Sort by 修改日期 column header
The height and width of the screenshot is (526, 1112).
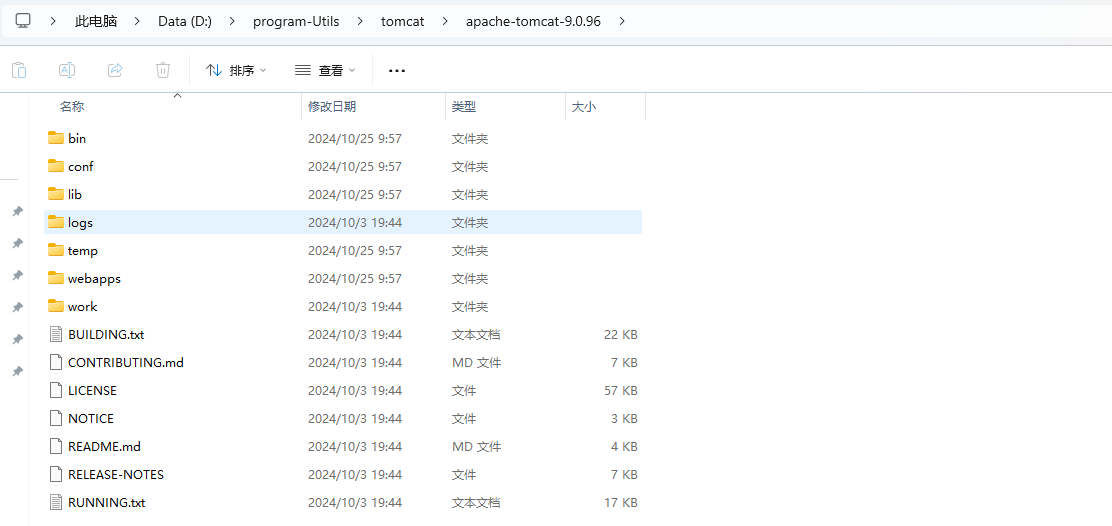[x=332, y=106]
